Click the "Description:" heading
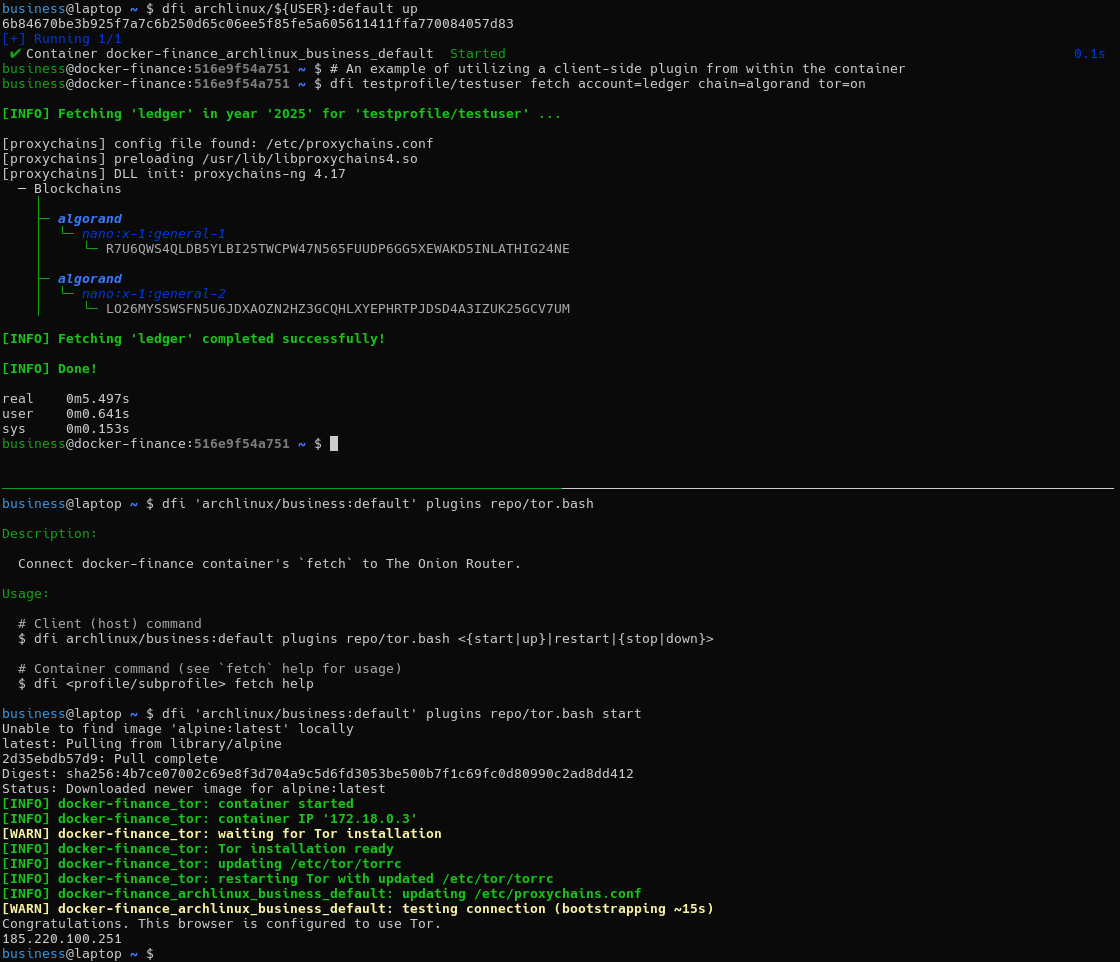The image size is (1120, 962). pos(50,533)
